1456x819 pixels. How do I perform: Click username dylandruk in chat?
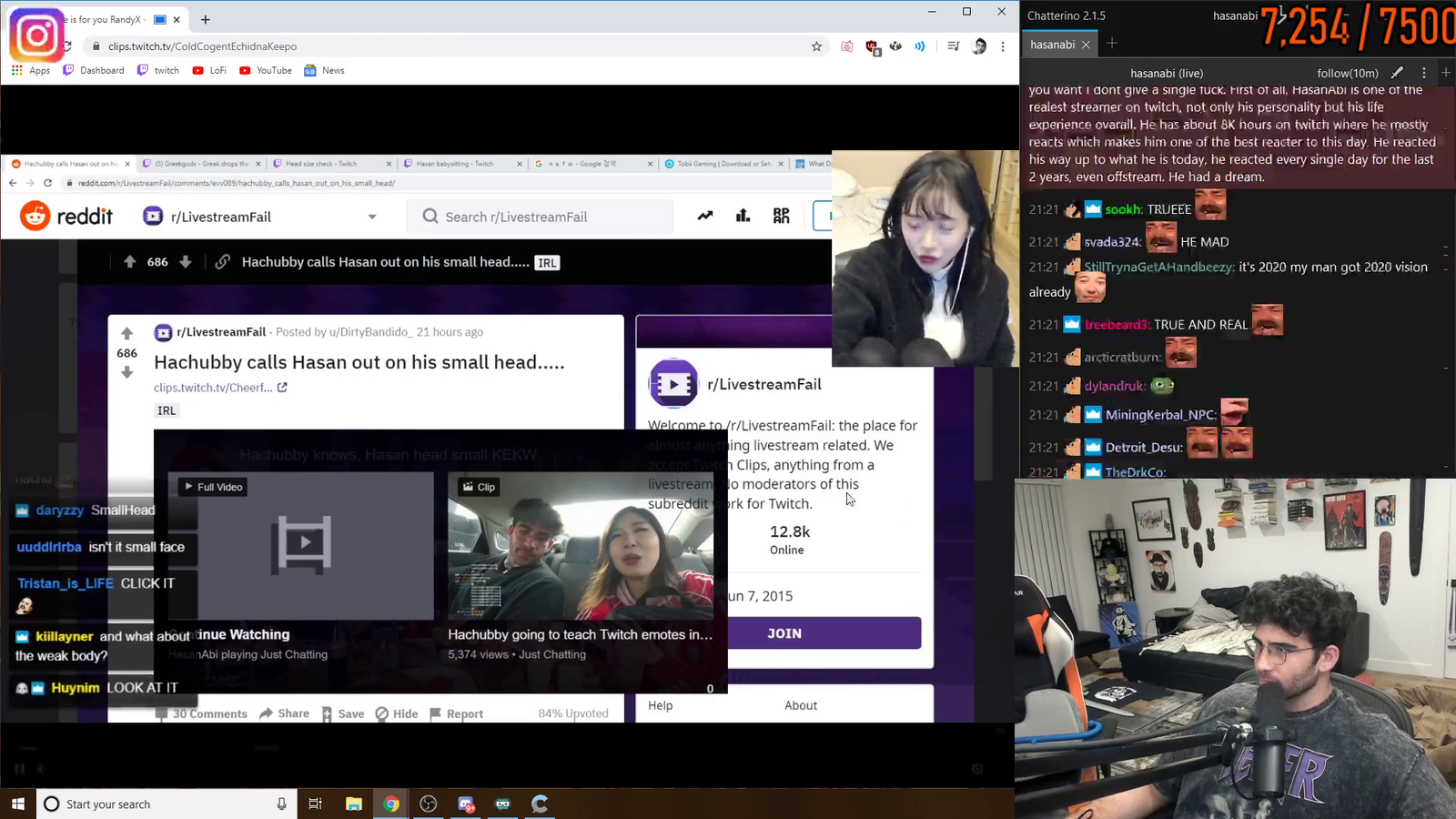[1115, 386]
